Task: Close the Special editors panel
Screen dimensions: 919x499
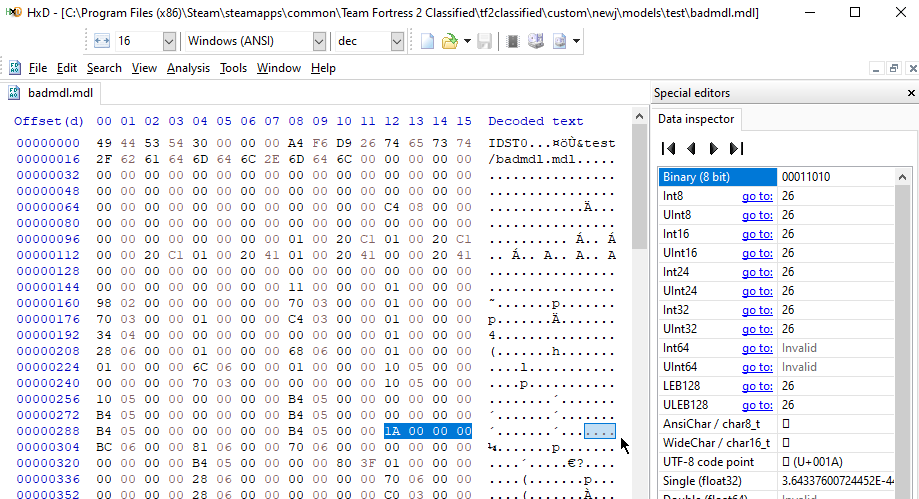Action: pyautogui.click(x=911, y=93)
